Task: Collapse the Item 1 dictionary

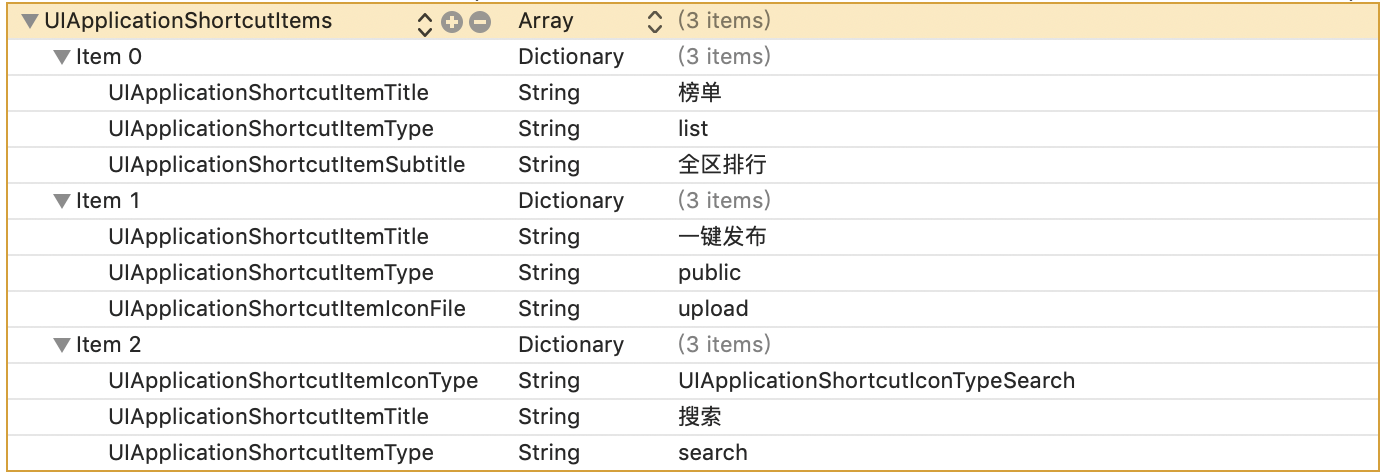Action: pyautogui.click(x=62, y=202)
